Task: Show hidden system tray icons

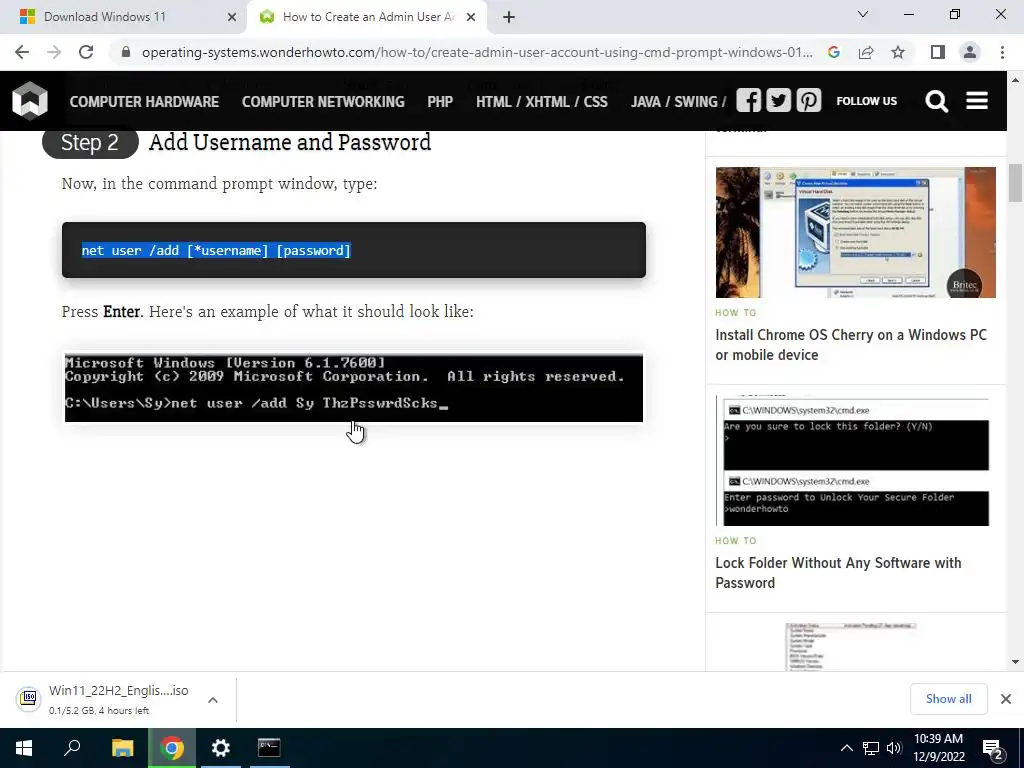Action: (846, 748)
